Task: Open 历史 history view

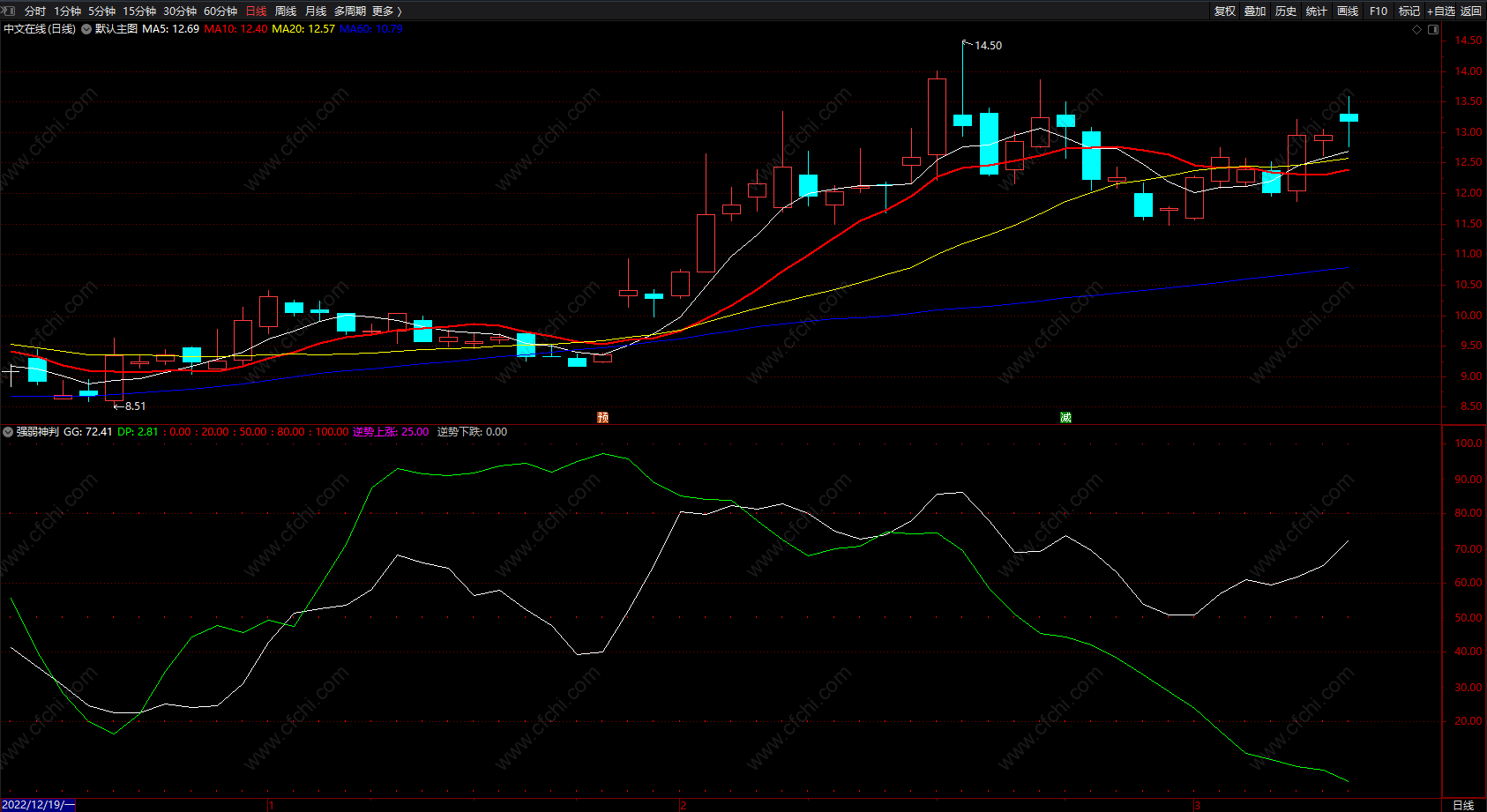Action: [1286, 11]
